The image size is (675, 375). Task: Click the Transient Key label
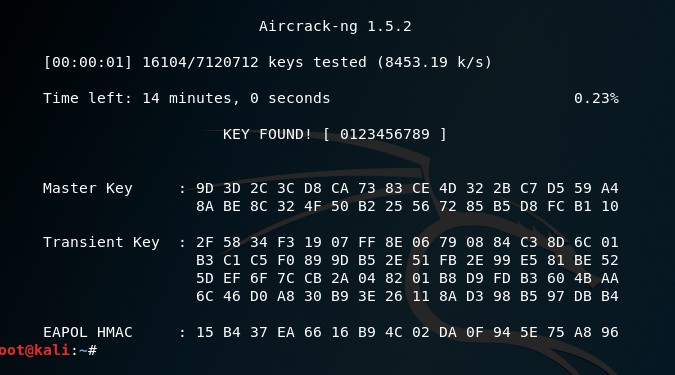(x=101, y=242)
